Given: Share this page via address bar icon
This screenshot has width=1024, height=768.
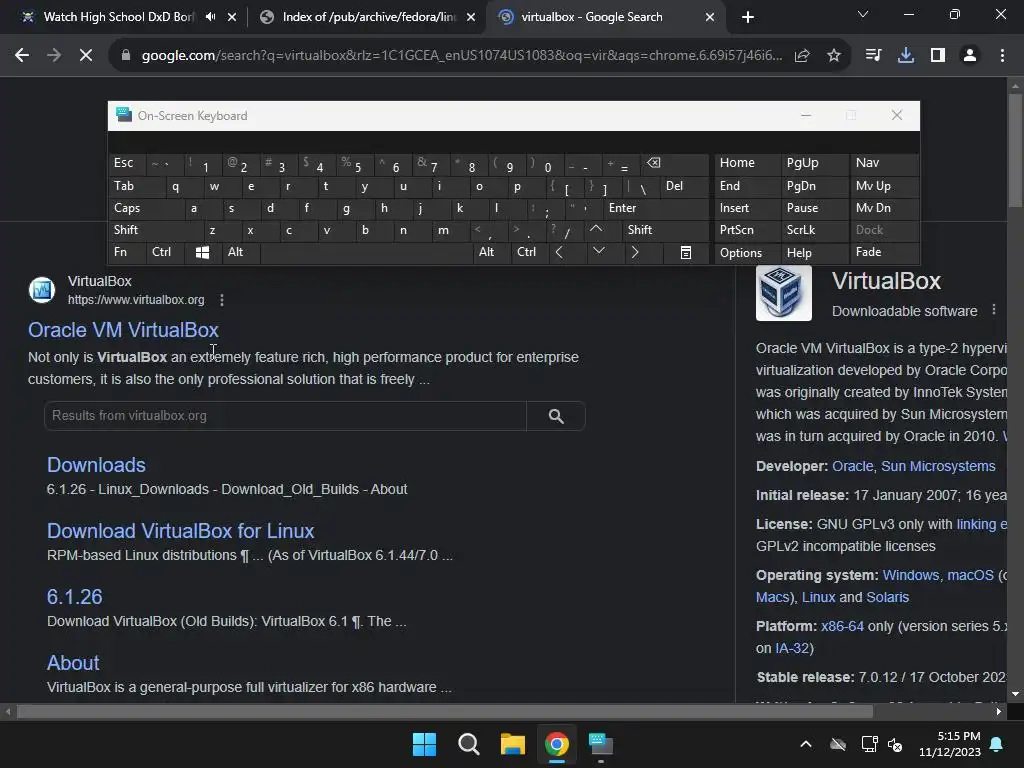Looking at the screenshot, I should pos(802,56).
